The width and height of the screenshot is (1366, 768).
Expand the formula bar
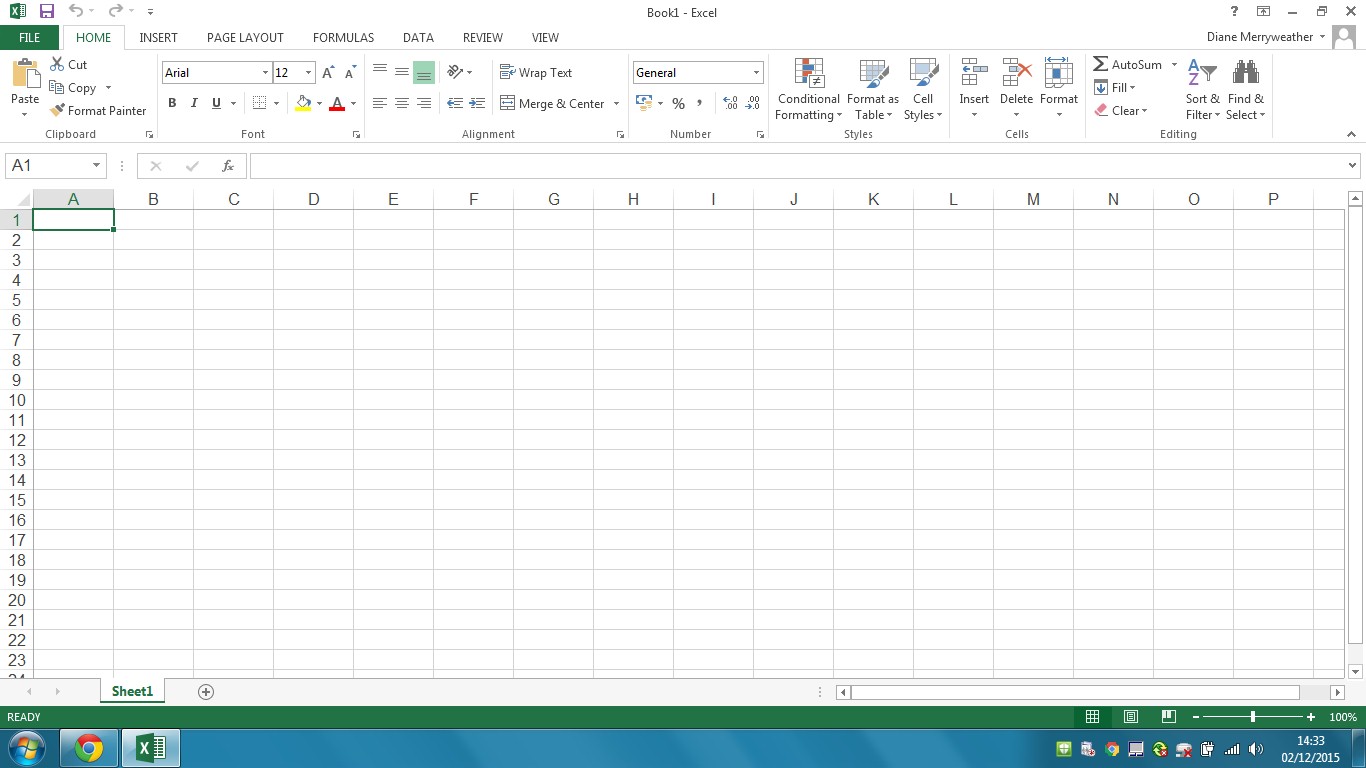click(x=1353, y=166)
